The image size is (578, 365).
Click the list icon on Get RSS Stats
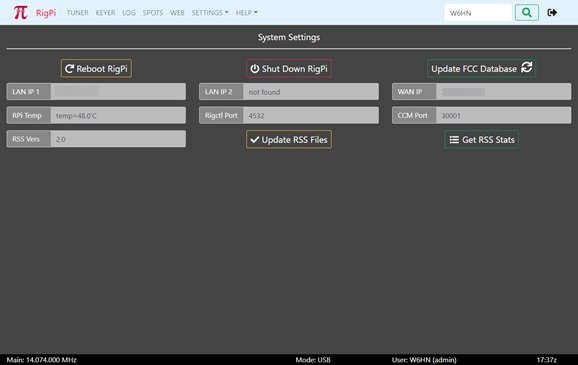pos(454,140)
